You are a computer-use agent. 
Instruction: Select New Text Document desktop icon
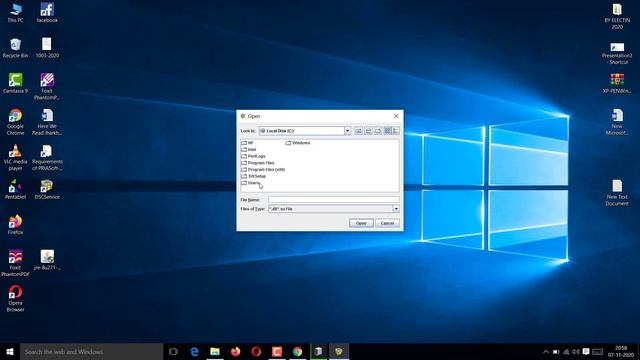(x=617, y=193)
